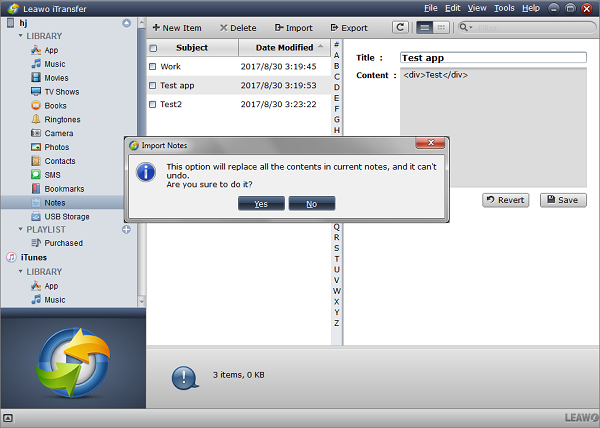The width and height of the screenshot is (600, 428).
Task: Close the Import Notes dialog
Action: [430, 143]
